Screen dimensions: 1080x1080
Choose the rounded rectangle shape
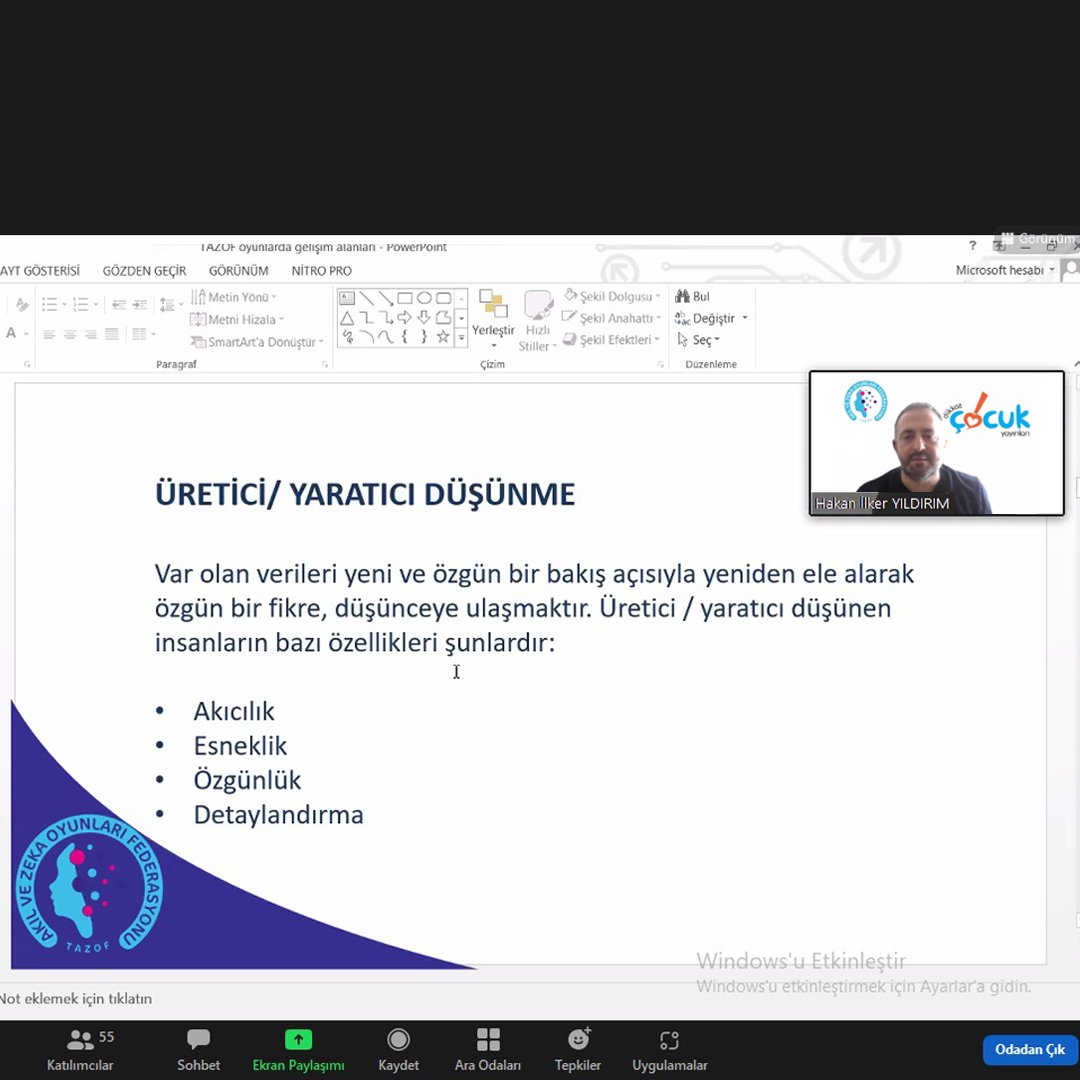[x=444, y=298]
